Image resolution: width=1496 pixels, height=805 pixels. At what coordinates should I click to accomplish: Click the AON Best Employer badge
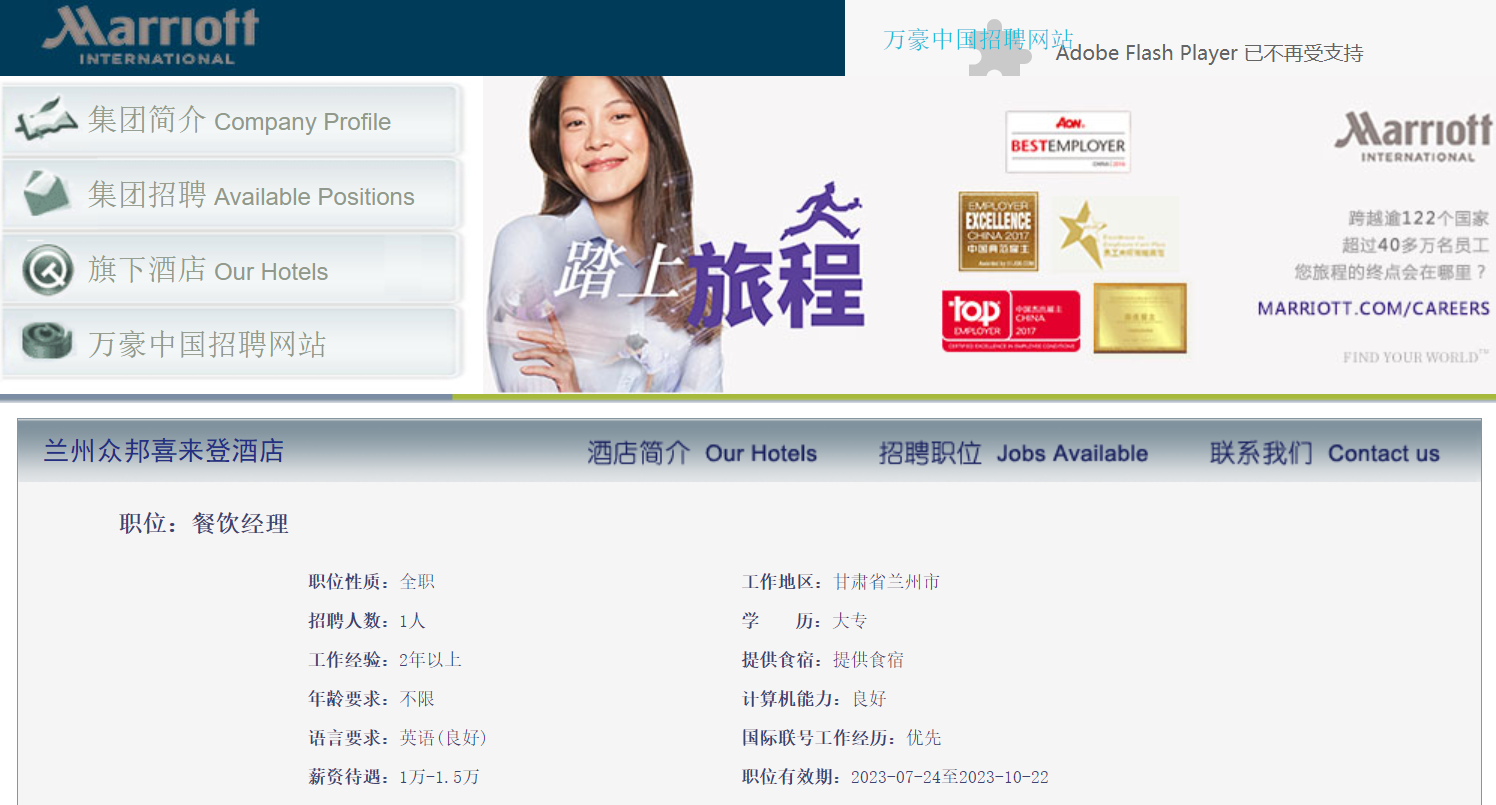(x=1068, y=142)
